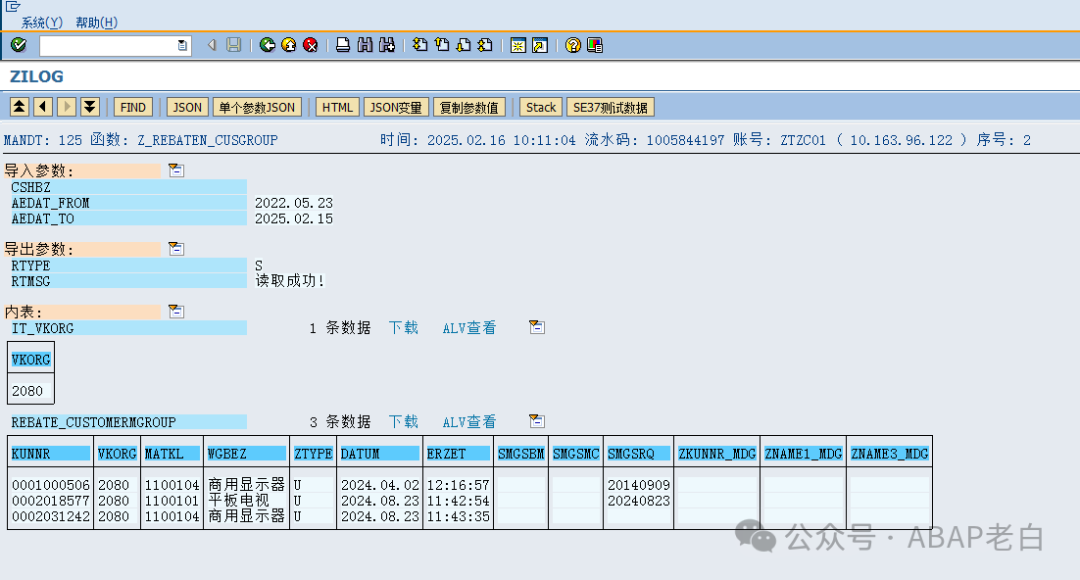Click the yellow Exit arrow icon
Viewport: 1080px width, 580px height.
pyautogui.click(x=289, y=45)
